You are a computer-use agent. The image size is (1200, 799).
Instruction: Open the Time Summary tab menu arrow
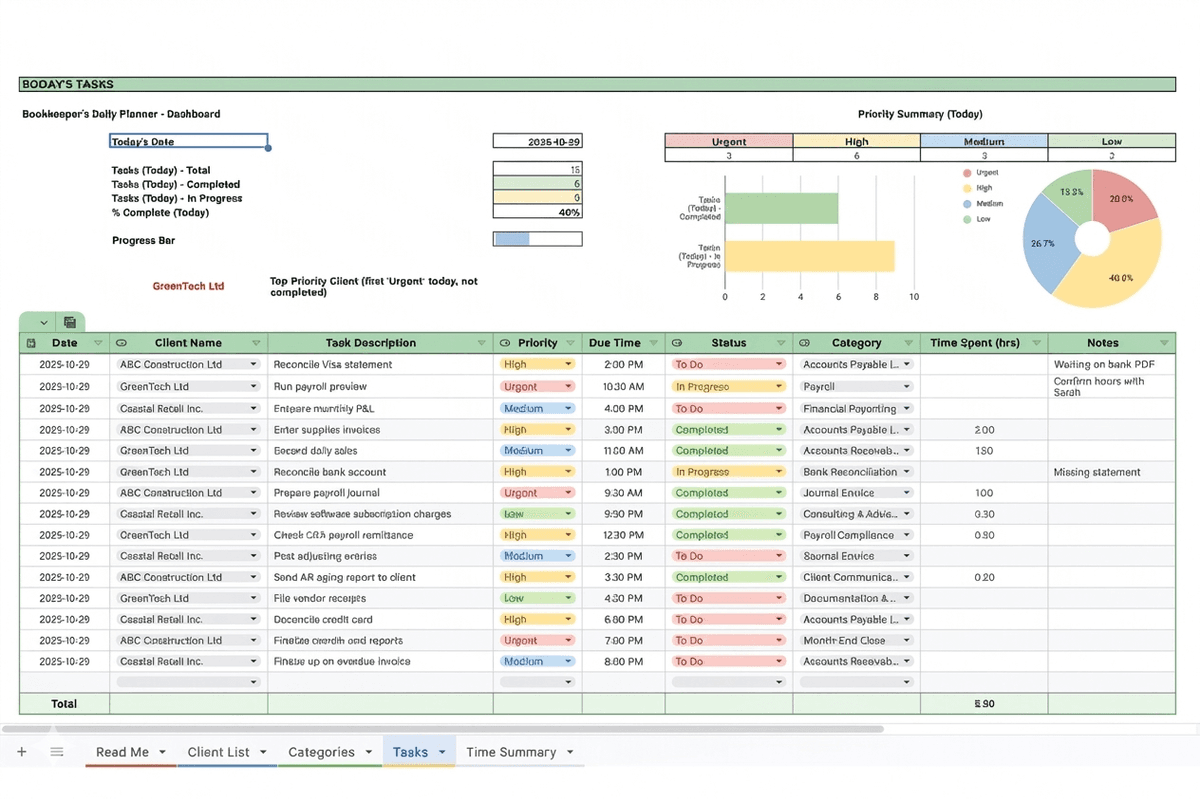click(x=571, y=752)
